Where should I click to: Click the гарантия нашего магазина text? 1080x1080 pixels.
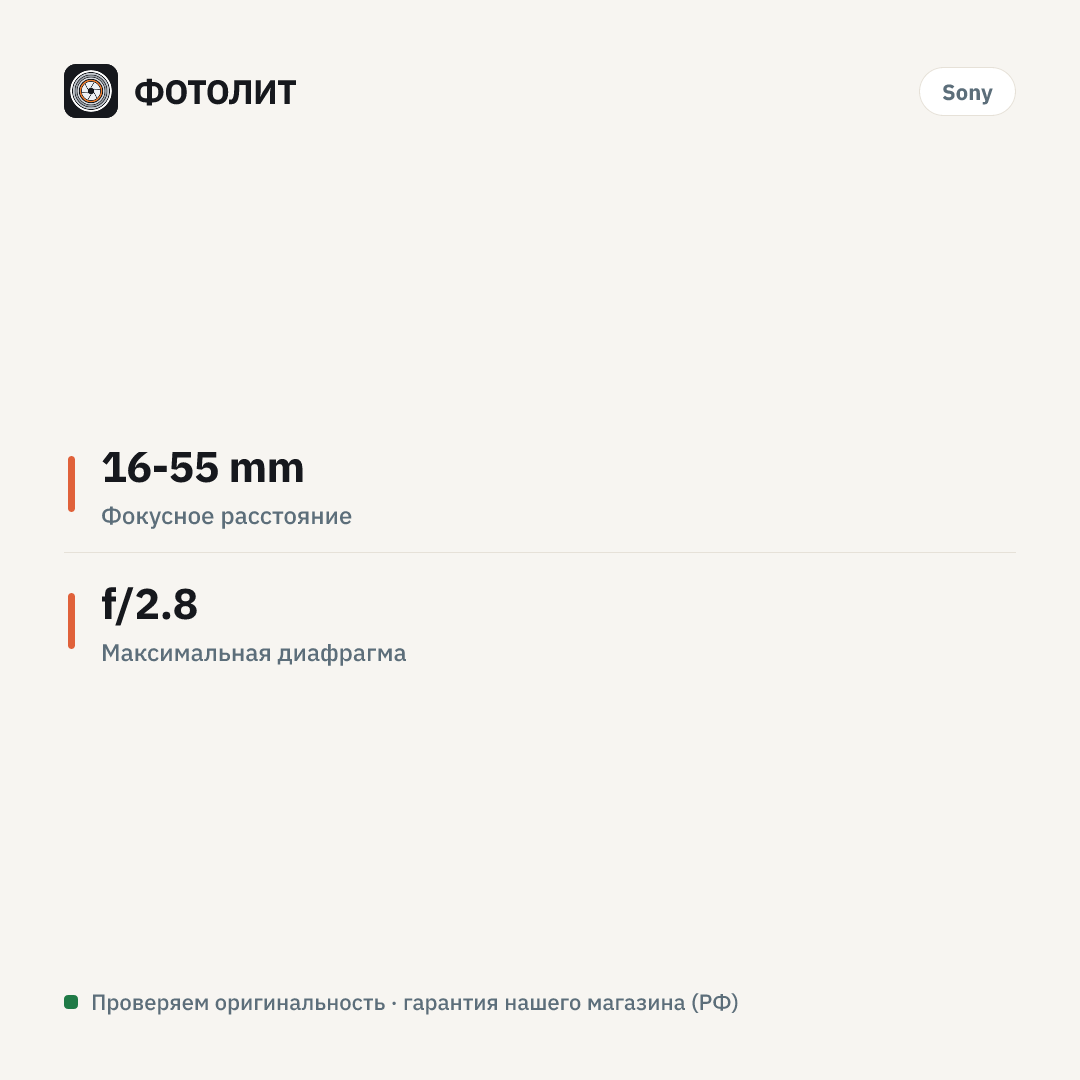(x=544, y=1003)
